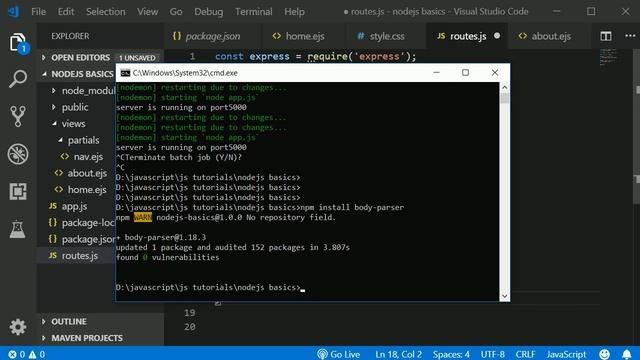Click the split editor icon

(606, 36)
